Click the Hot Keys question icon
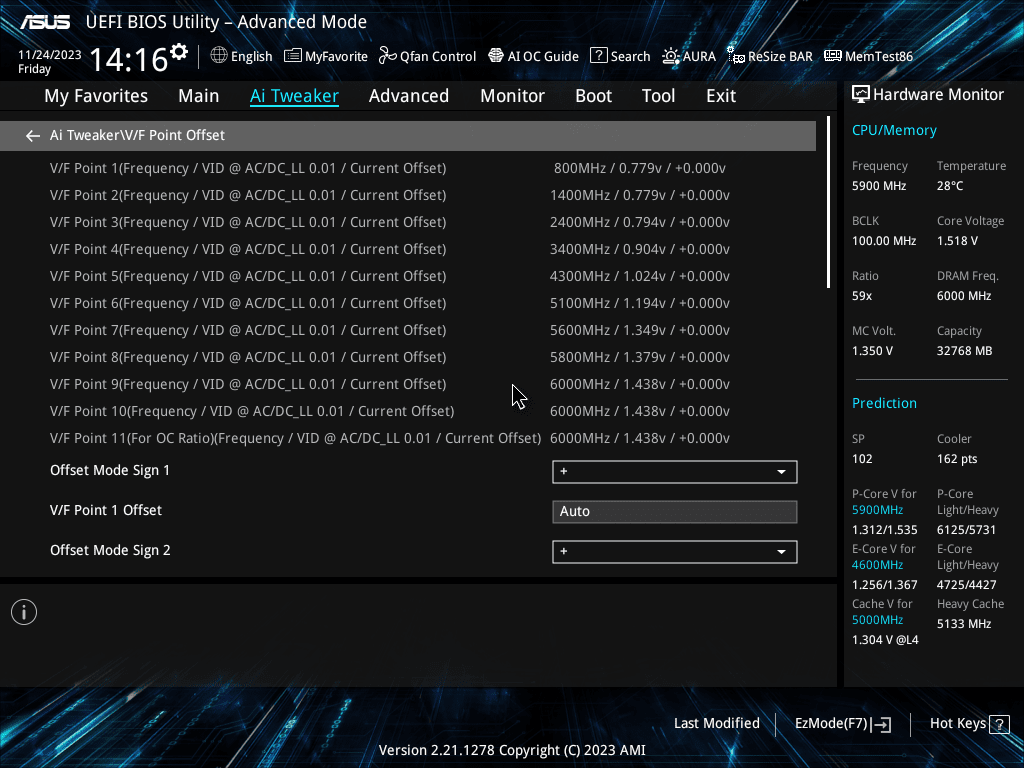Screen dimensions: 1024x768 coord(999,724)
